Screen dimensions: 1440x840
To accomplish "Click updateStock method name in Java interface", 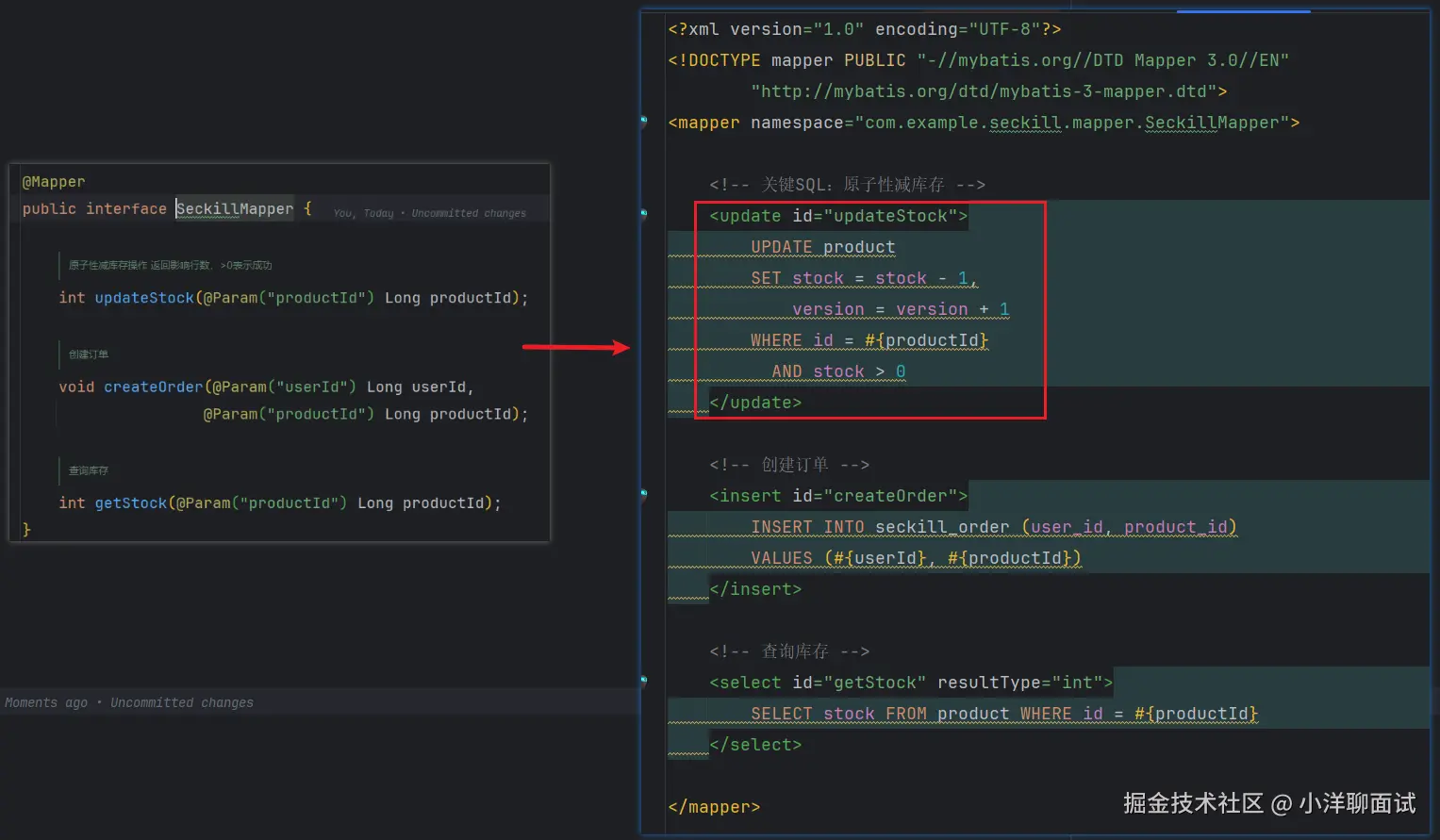I will (143, 298).
